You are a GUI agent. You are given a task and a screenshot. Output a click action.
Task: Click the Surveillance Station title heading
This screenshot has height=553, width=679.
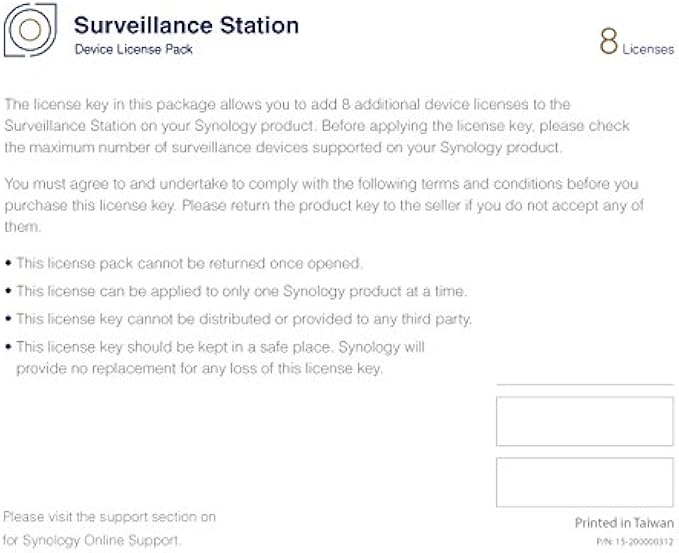pyautogui.click(x=186, y=25)
